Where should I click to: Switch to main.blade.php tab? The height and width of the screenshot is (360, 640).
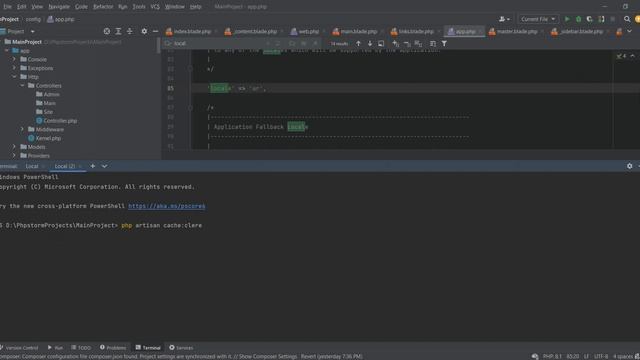click(x=355, y=31)
